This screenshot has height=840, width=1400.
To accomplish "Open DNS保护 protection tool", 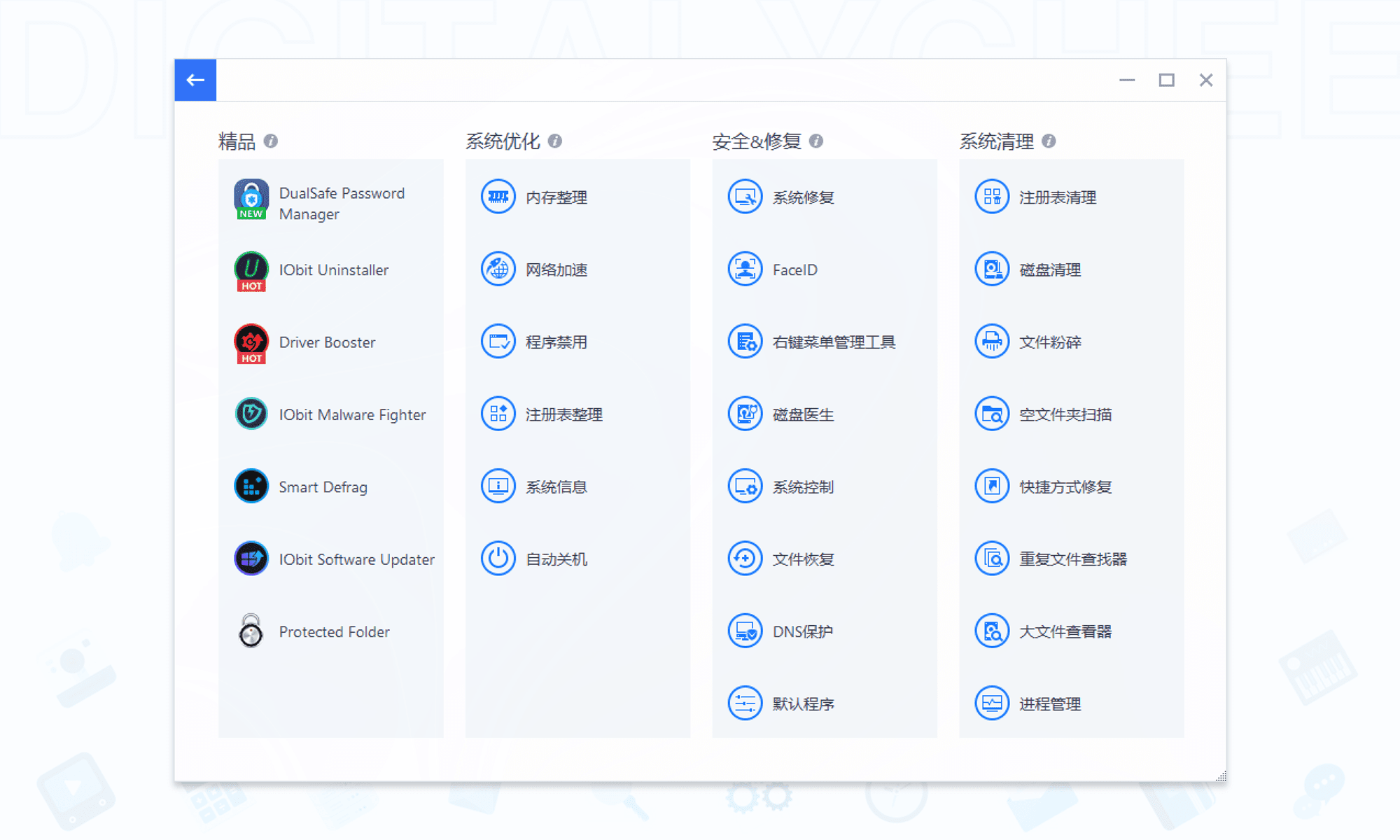I will pyautogui.click(x=802, y=631).
